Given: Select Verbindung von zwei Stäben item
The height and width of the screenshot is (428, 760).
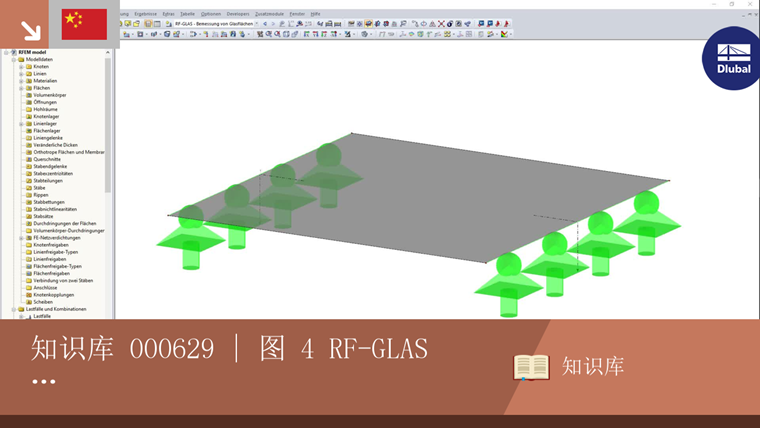Looking at the screenshot, I should [63, 280].
